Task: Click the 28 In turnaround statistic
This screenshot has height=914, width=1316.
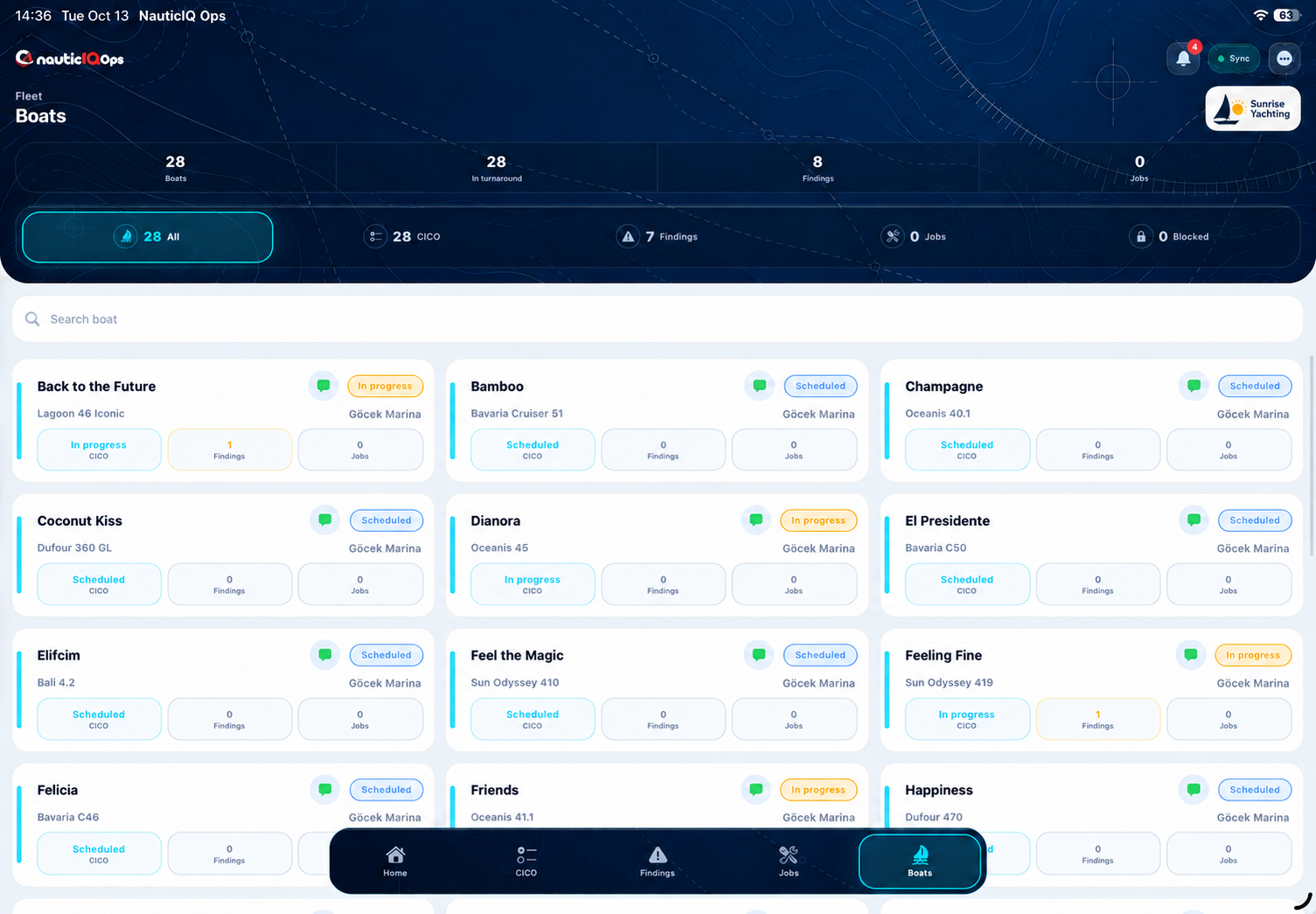Action: coord(497,168)
